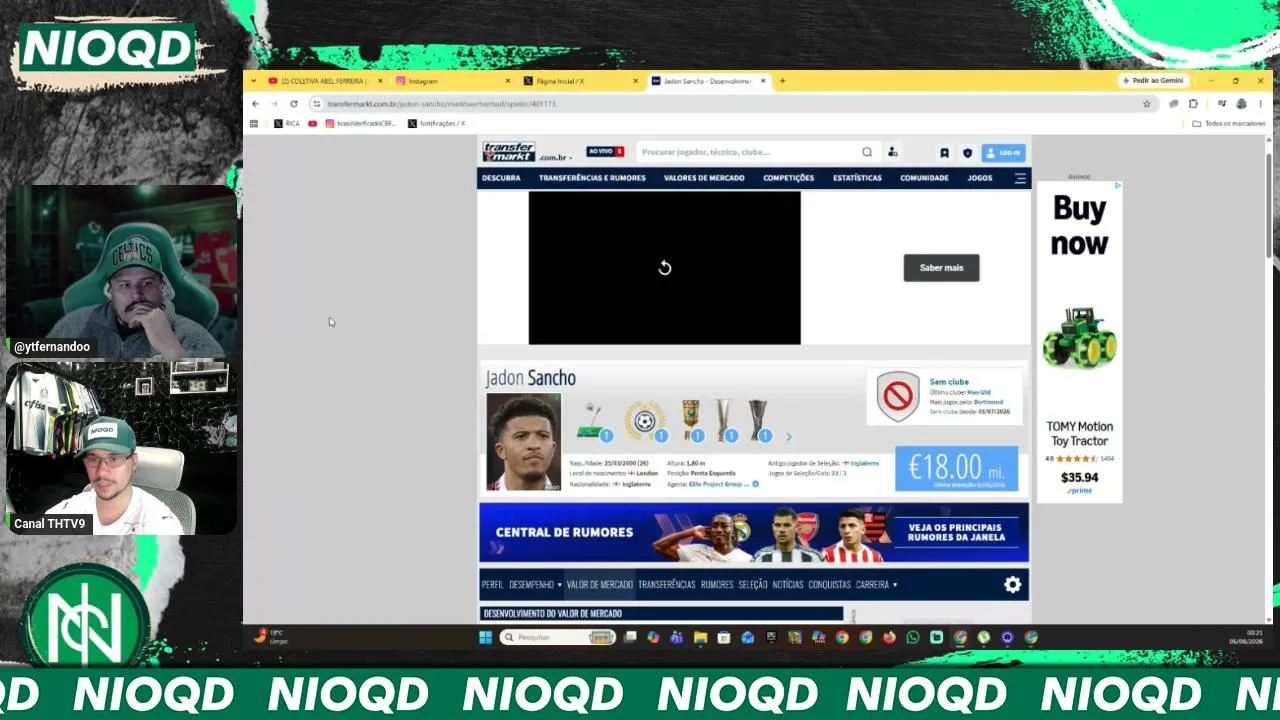Click the apps grid icon in bookmarks bar
The image size is (1280, 720).
coord(254,124)
